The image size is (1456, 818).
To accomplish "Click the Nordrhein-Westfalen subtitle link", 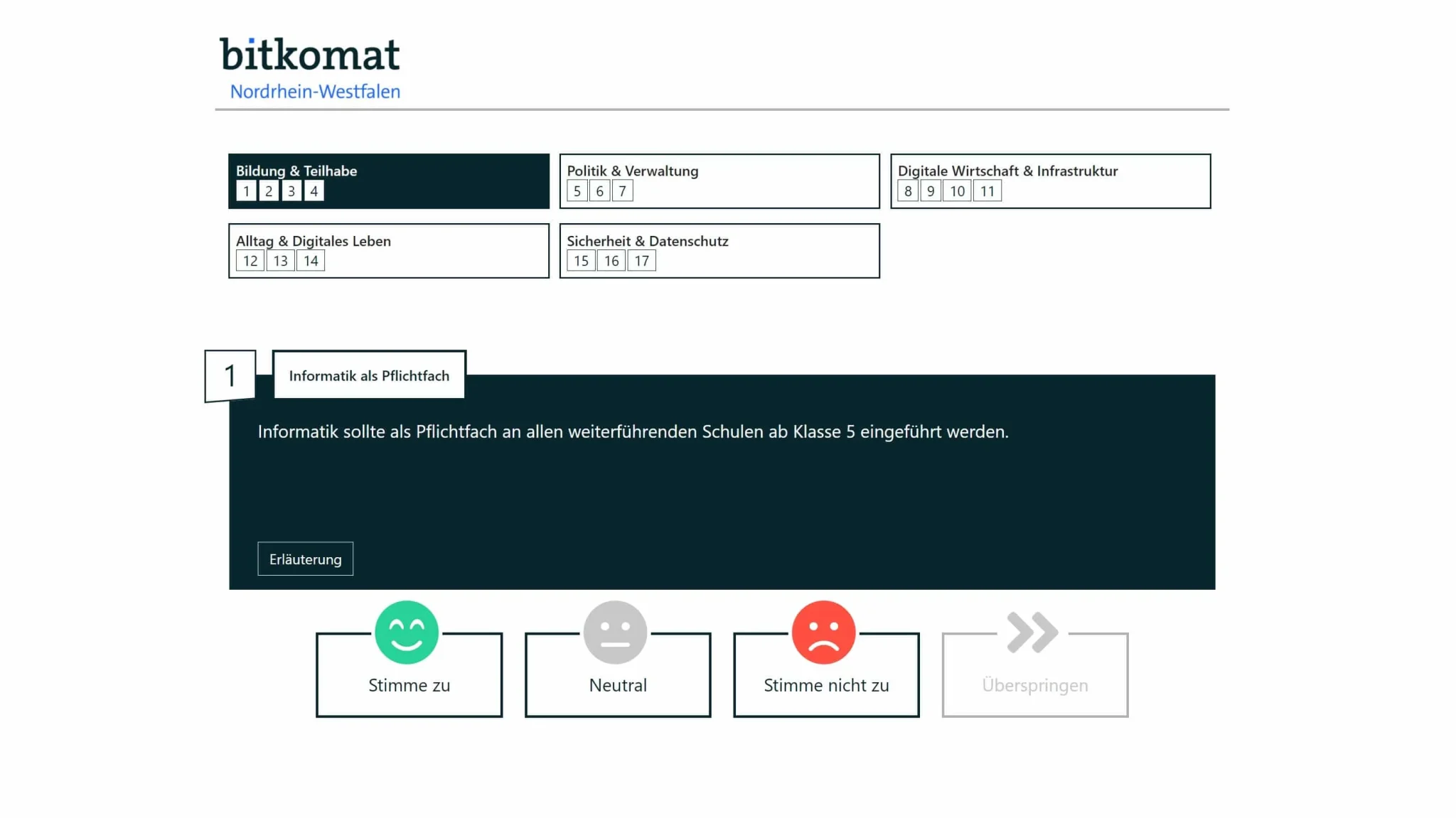I will [315, 92].
